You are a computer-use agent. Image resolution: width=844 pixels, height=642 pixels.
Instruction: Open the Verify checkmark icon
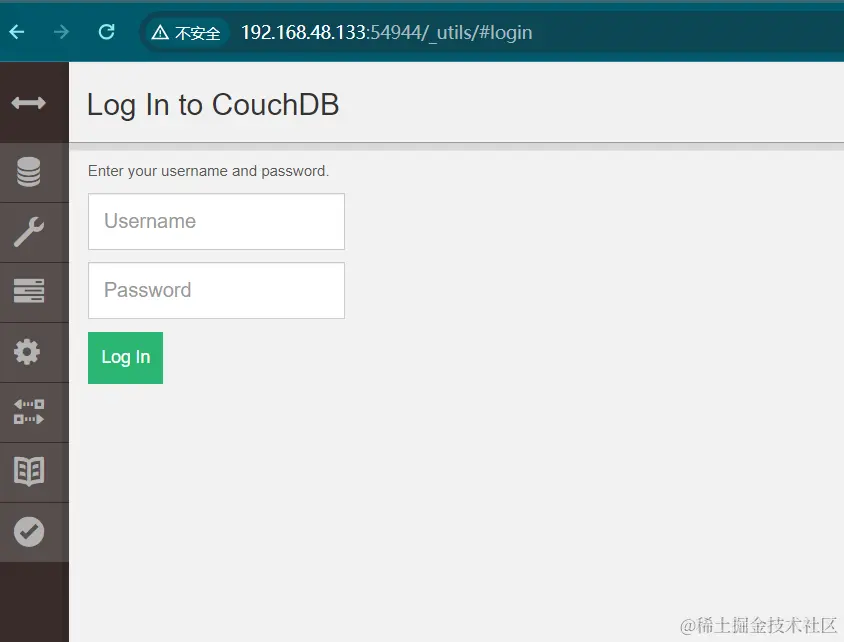coord(29,532)
